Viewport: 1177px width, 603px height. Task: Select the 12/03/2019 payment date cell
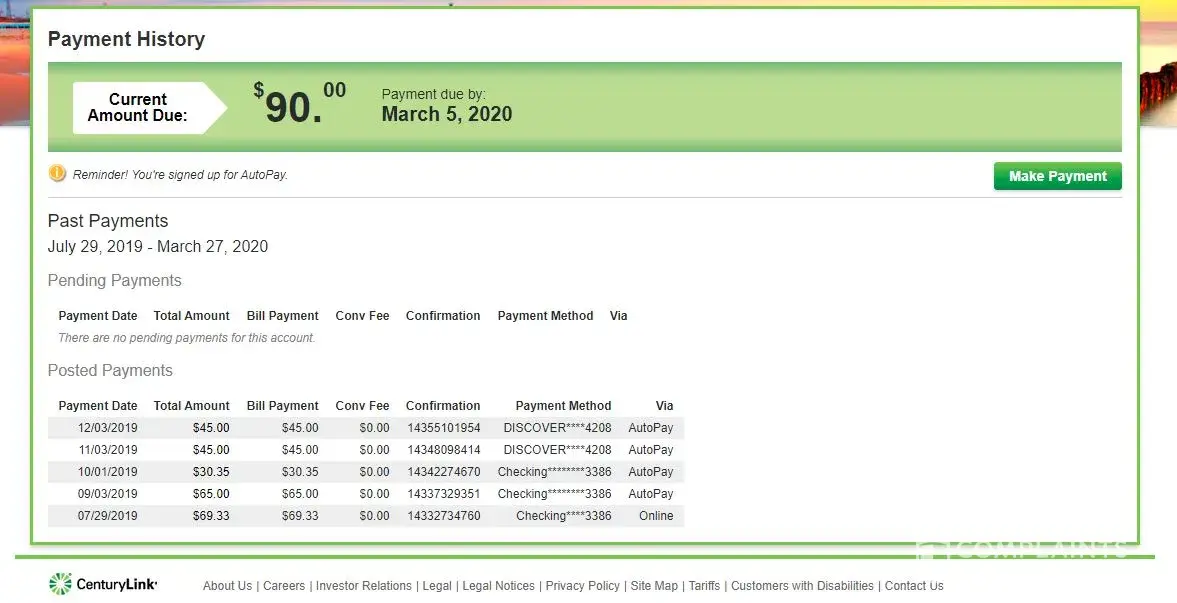pyautogui.click(x=107, y=428)
